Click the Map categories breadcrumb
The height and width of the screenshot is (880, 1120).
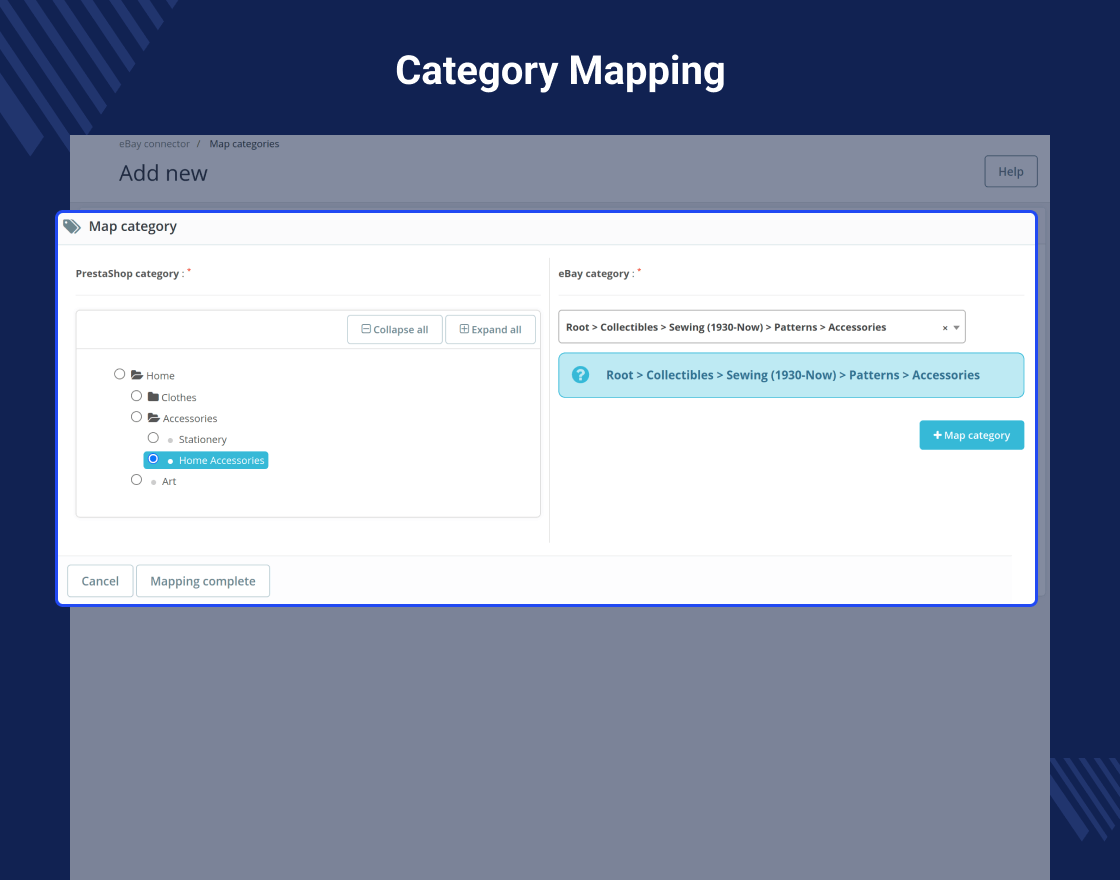(x=244, y=144)
